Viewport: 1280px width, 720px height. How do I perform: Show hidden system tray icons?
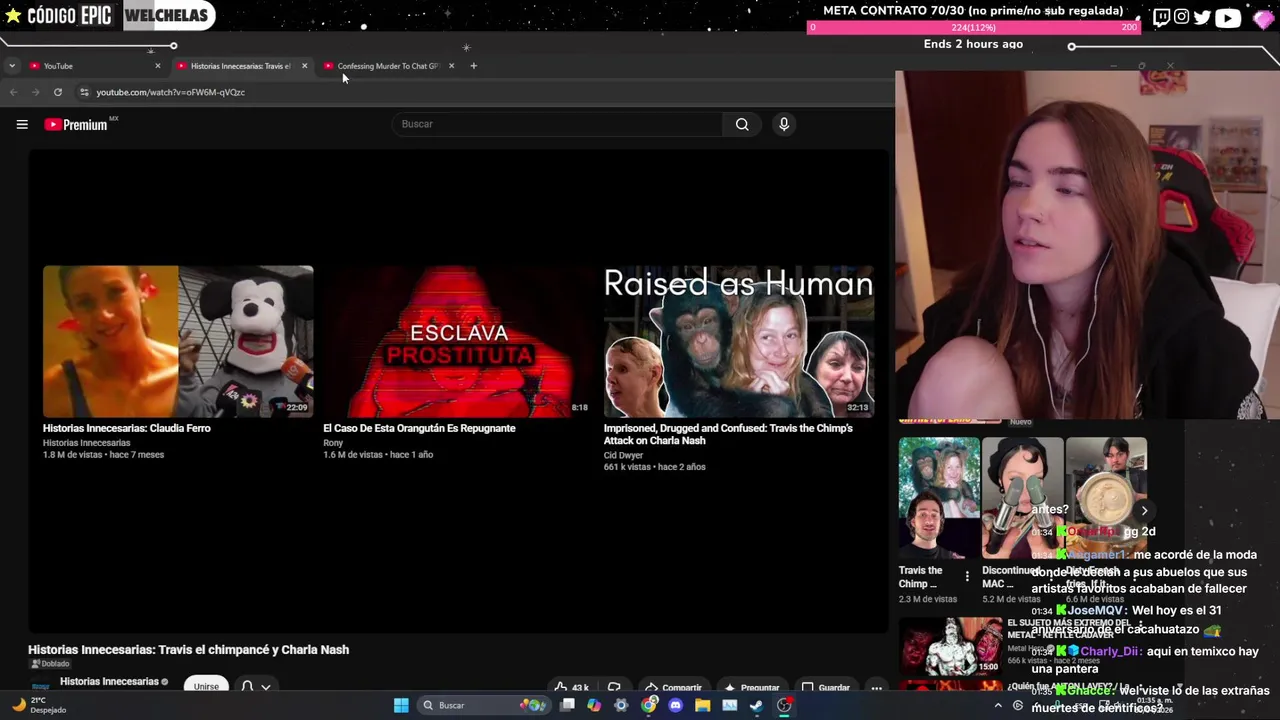[x=997, y=705]
